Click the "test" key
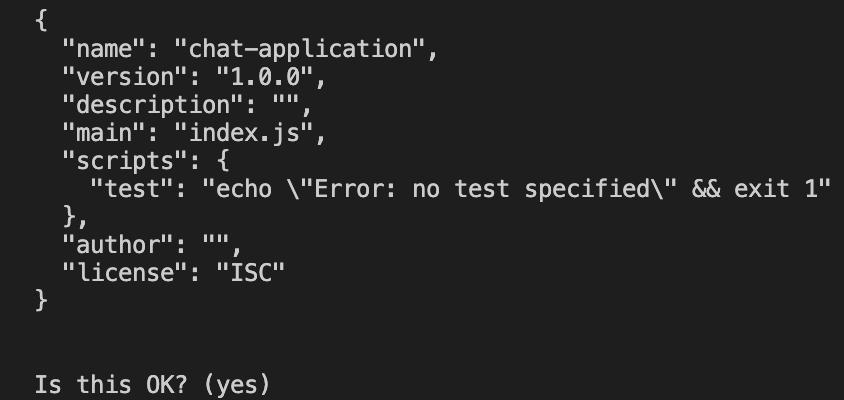Image resolution: width=844 pixels, height=400 pixels. click(x=132, y=190)
